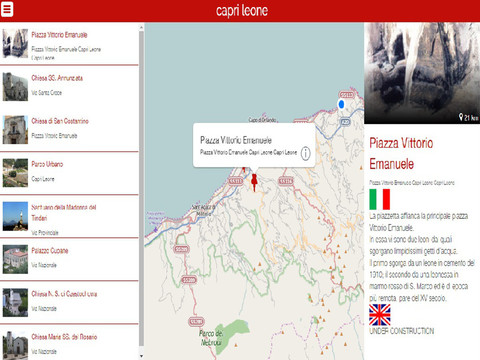Open Chiesa N. S. di Czestochowa entry

click(x=69, y=302)
